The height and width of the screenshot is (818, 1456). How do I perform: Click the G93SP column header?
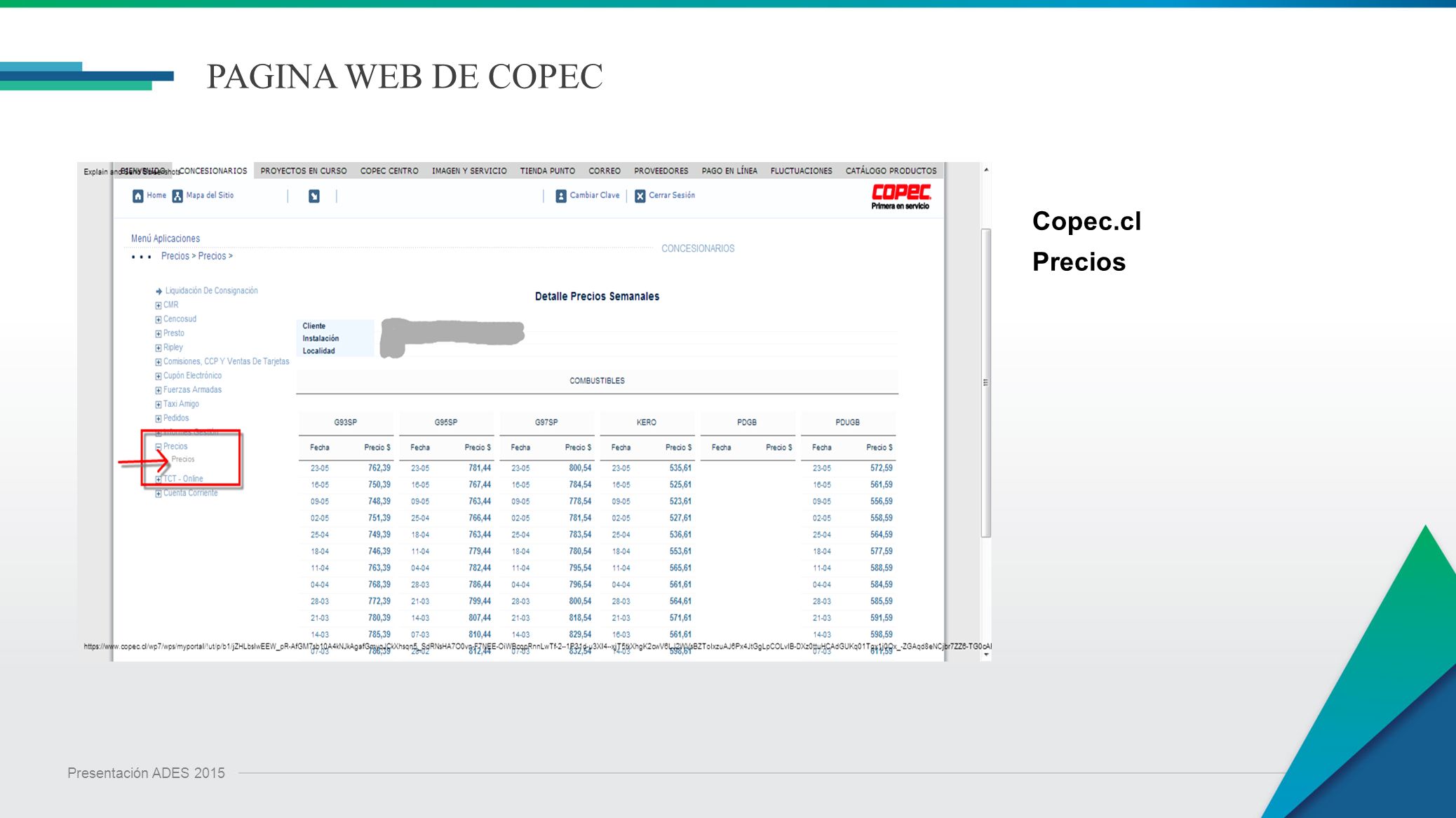point(346,422)
